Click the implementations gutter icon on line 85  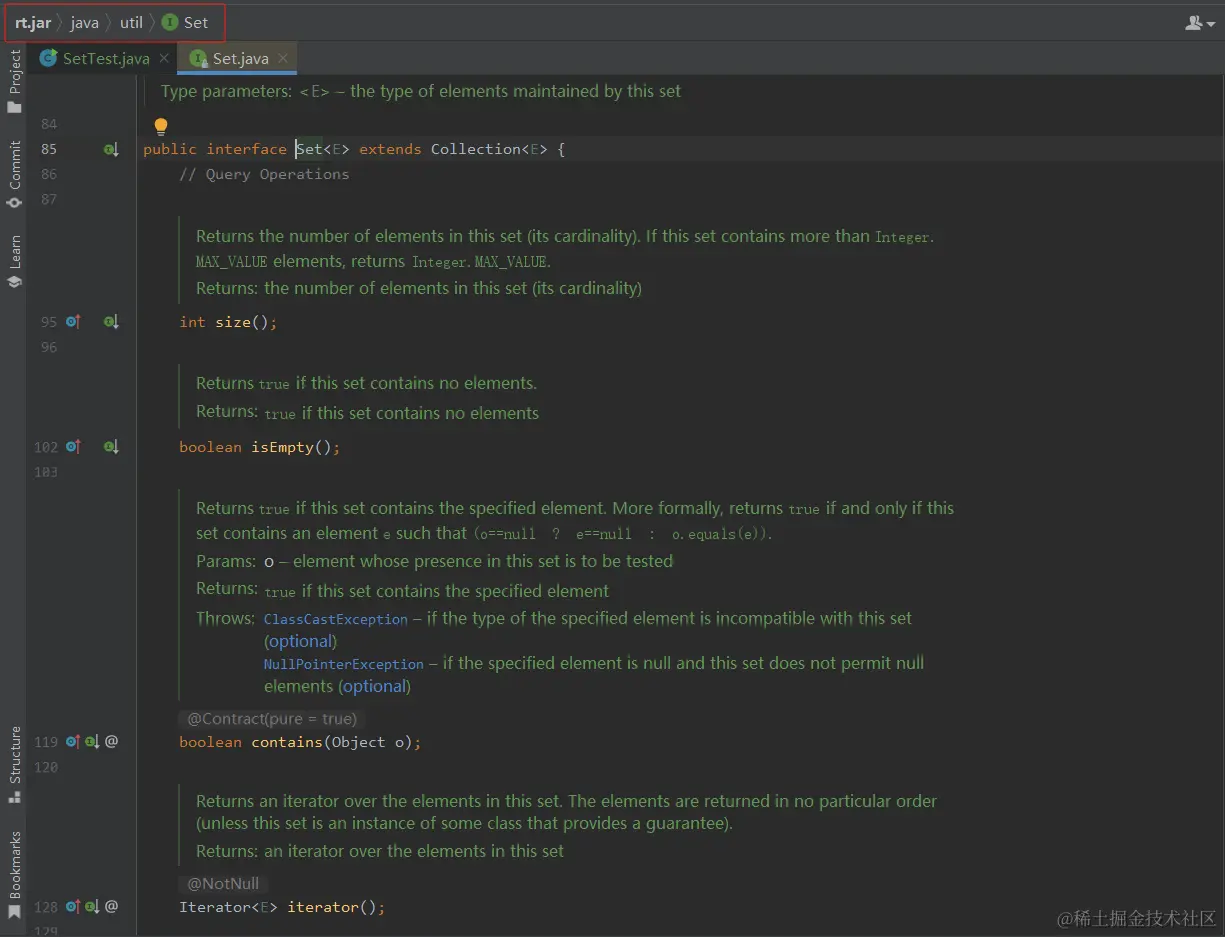pos(111,149)
